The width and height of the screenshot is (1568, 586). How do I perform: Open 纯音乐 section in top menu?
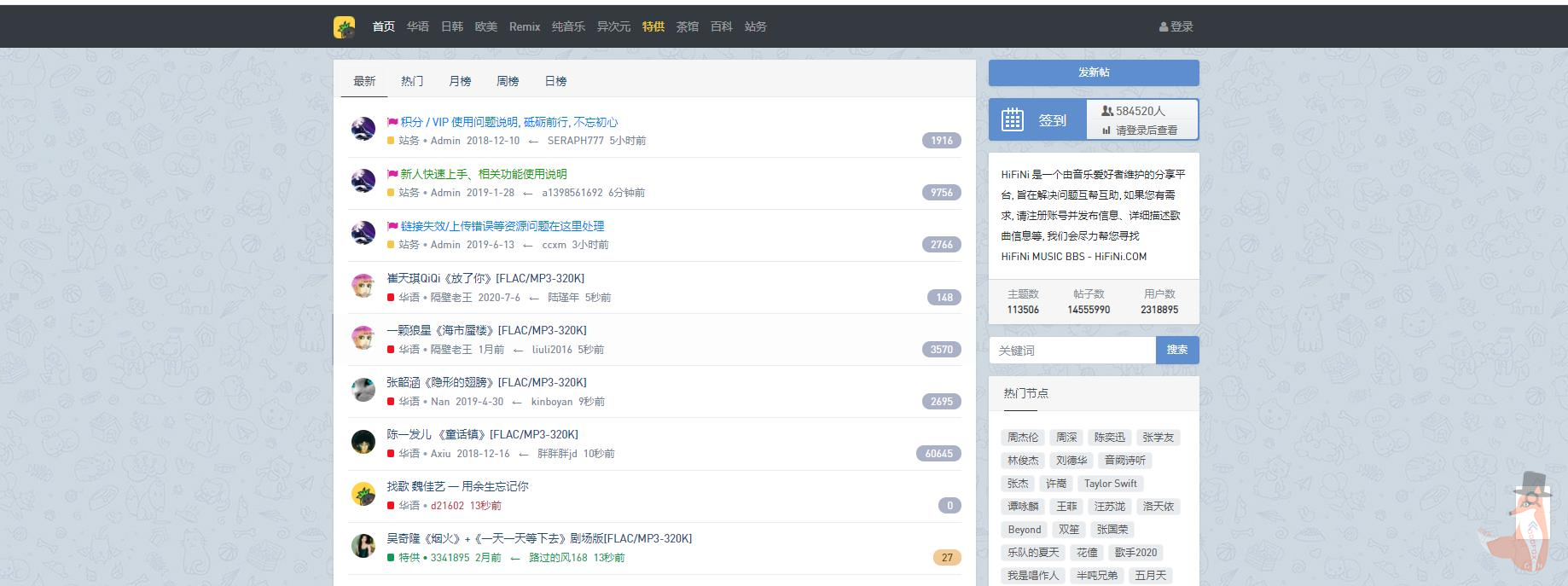point(568,27)
